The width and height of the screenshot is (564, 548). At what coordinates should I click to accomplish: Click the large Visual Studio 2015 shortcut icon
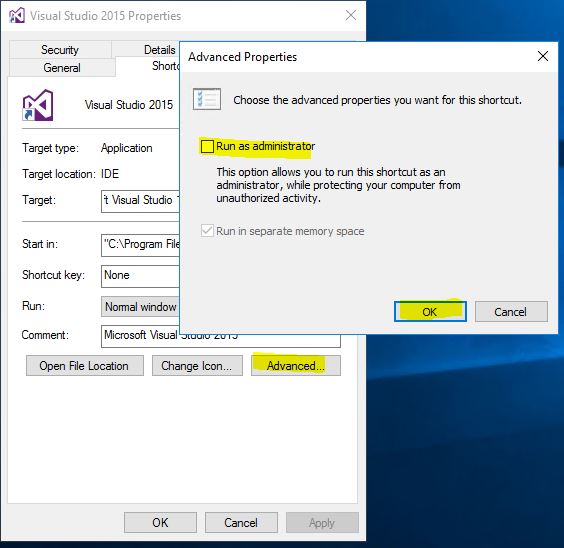pos(38,105)
